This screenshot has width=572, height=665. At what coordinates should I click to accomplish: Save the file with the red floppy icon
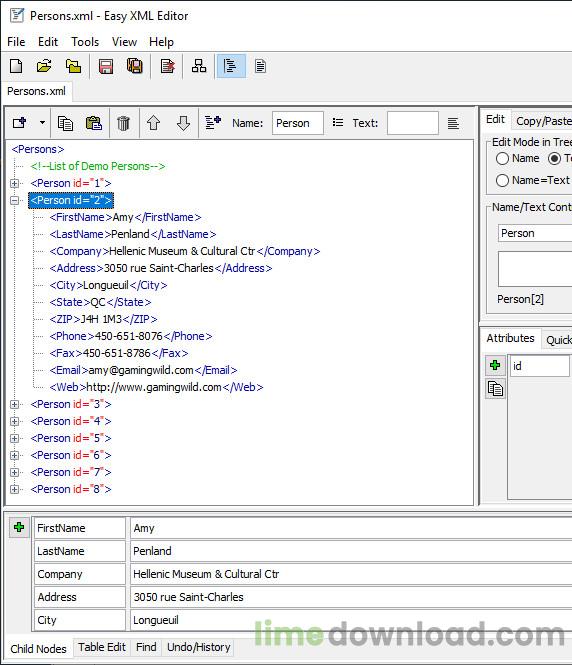click(106, 66)
